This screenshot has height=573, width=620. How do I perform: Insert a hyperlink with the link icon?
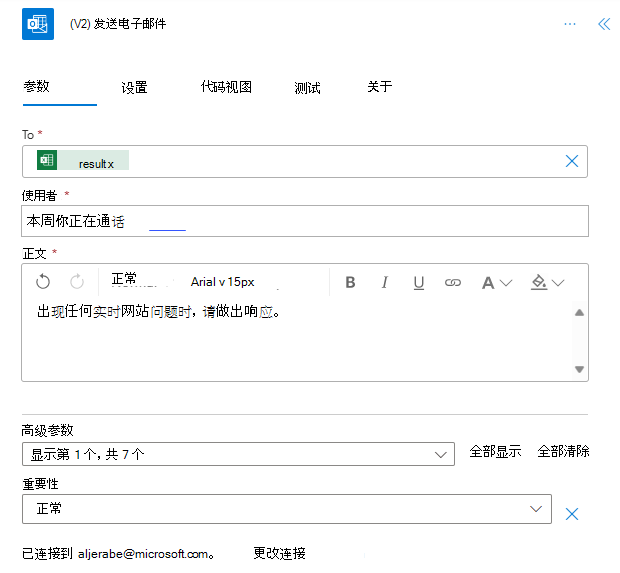pos(453,283)
